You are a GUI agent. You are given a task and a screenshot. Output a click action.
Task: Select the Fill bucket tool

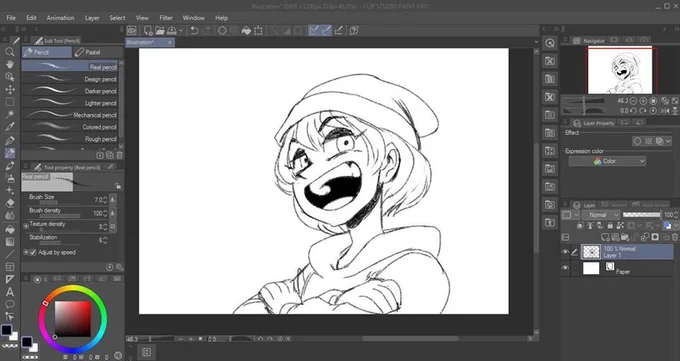coord(10,229)
